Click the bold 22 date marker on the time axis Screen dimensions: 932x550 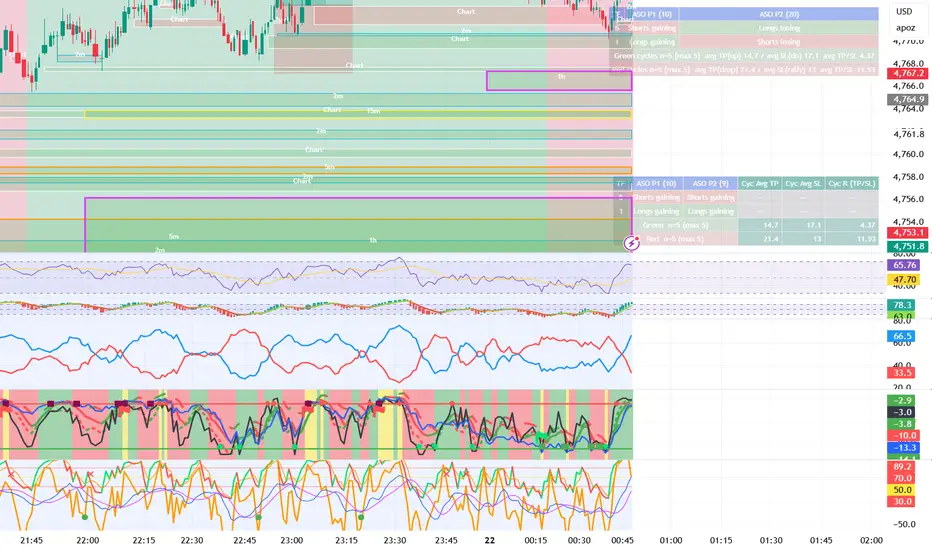(x=489, y=540)
